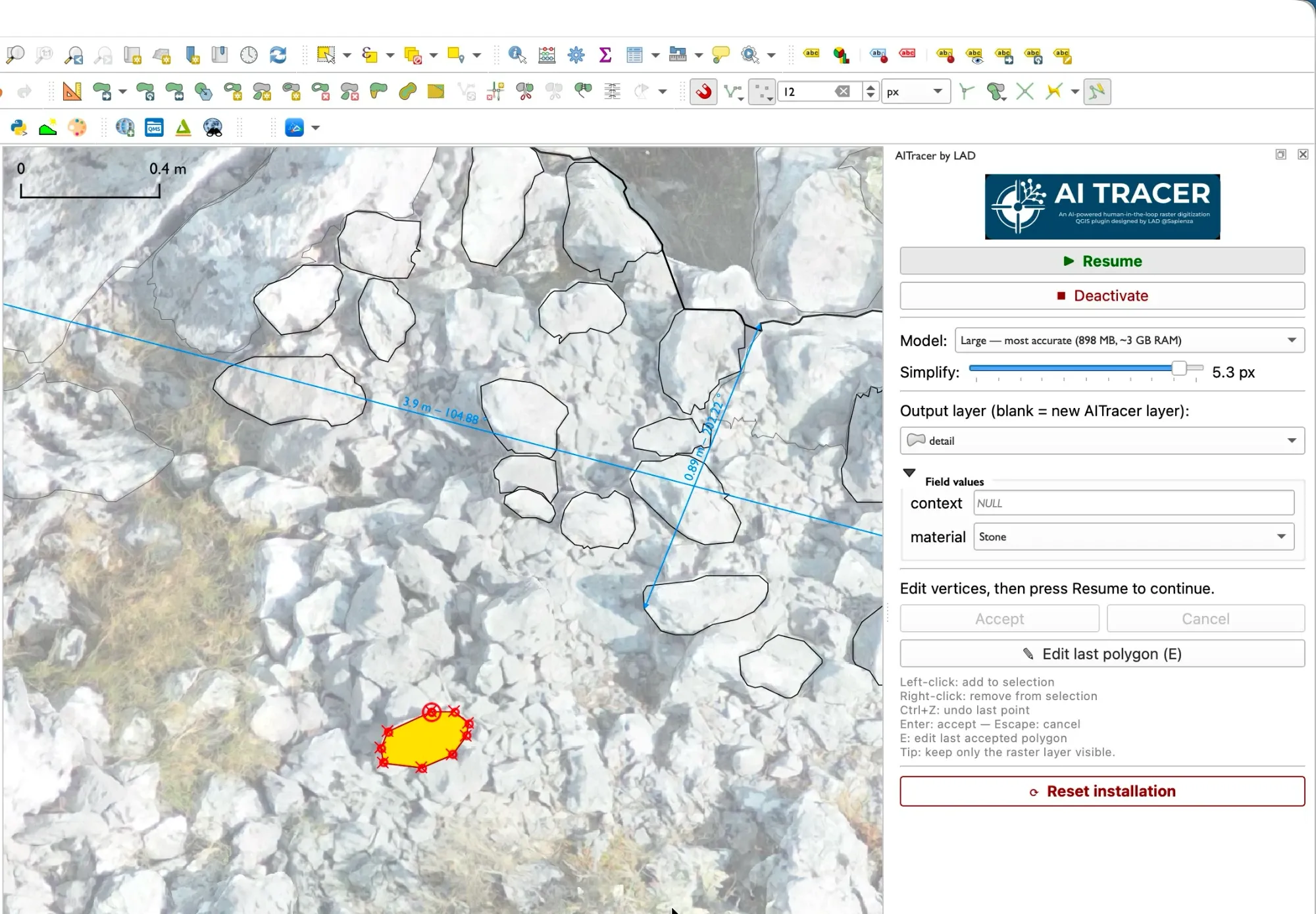Undock the AITracer panel via float icon
Screen dimensions: 1316x914
click(x=1280, y=155)
